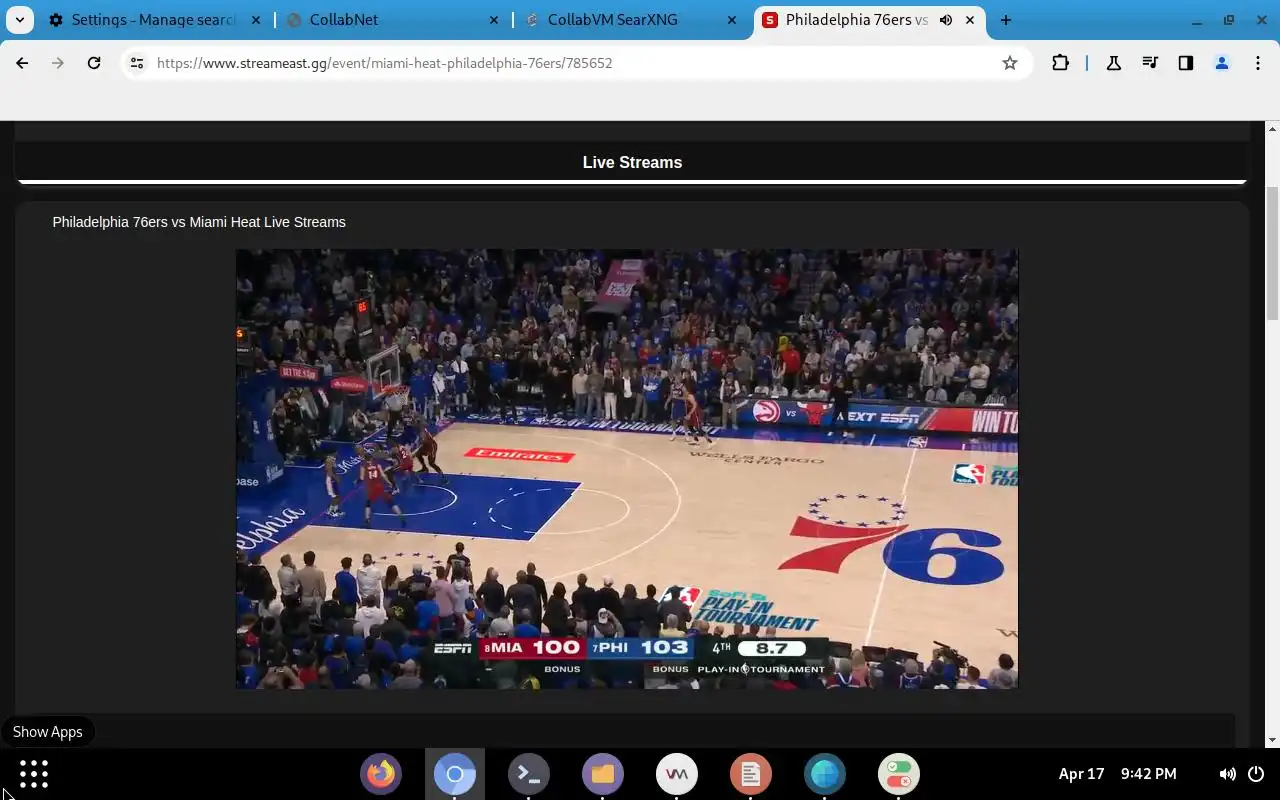This screenshot has height=800, width=1280.
Task: Open a new tab with plus button
Action: tap(1006, 20)
